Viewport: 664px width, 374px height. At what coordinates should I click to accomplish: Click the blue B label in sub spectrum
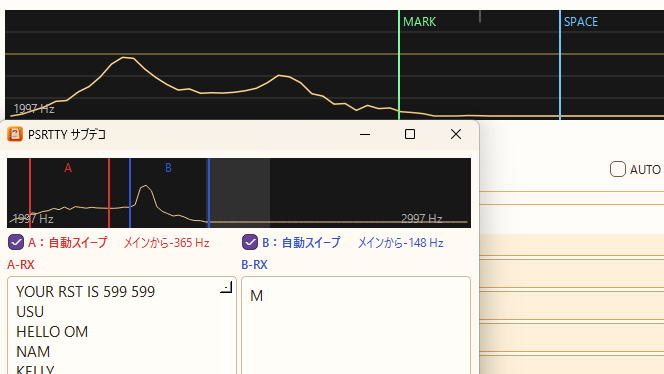click(168, 168)
